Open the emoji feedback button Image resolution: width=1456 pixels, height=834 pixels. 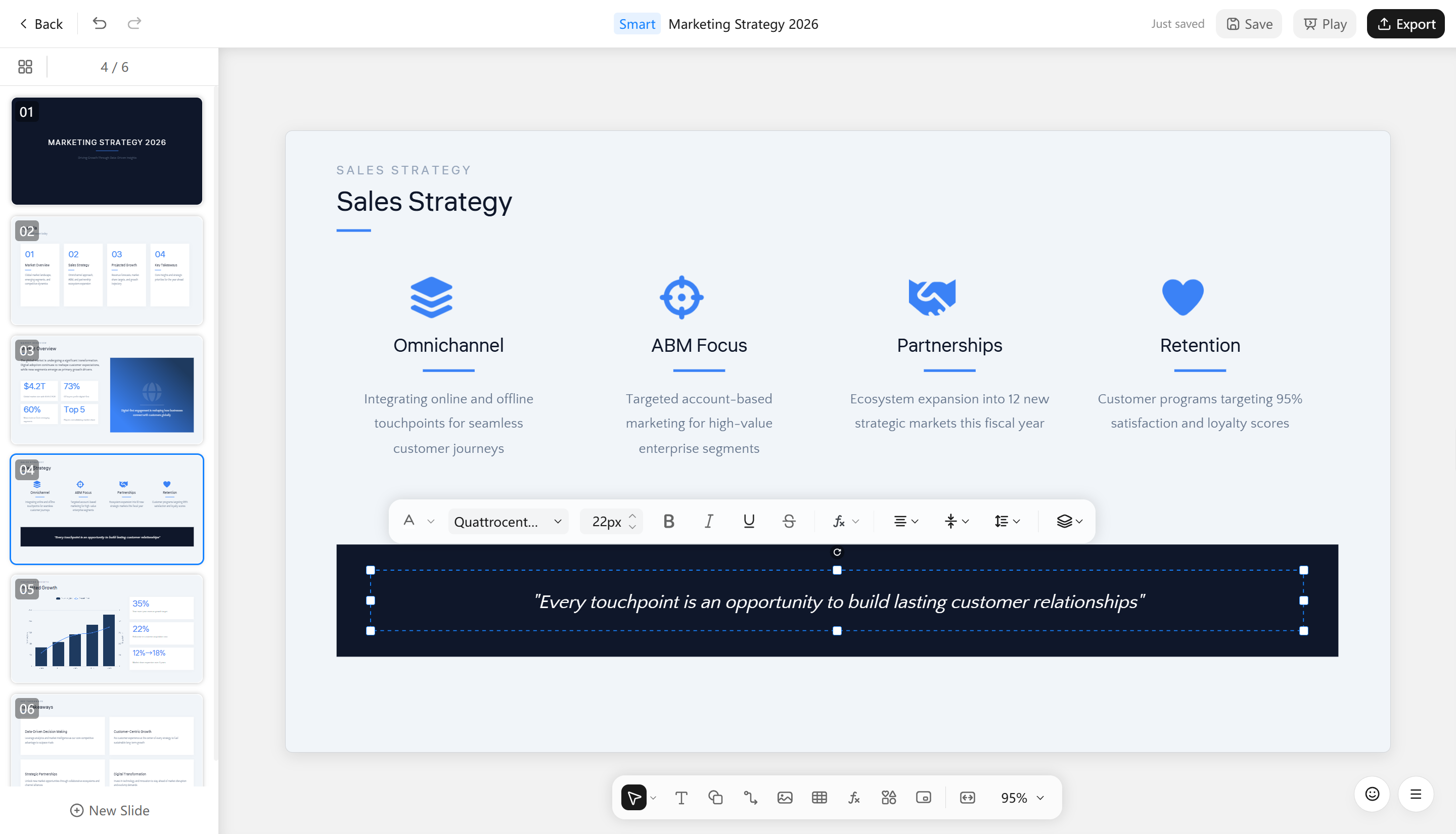(1372, 794)
